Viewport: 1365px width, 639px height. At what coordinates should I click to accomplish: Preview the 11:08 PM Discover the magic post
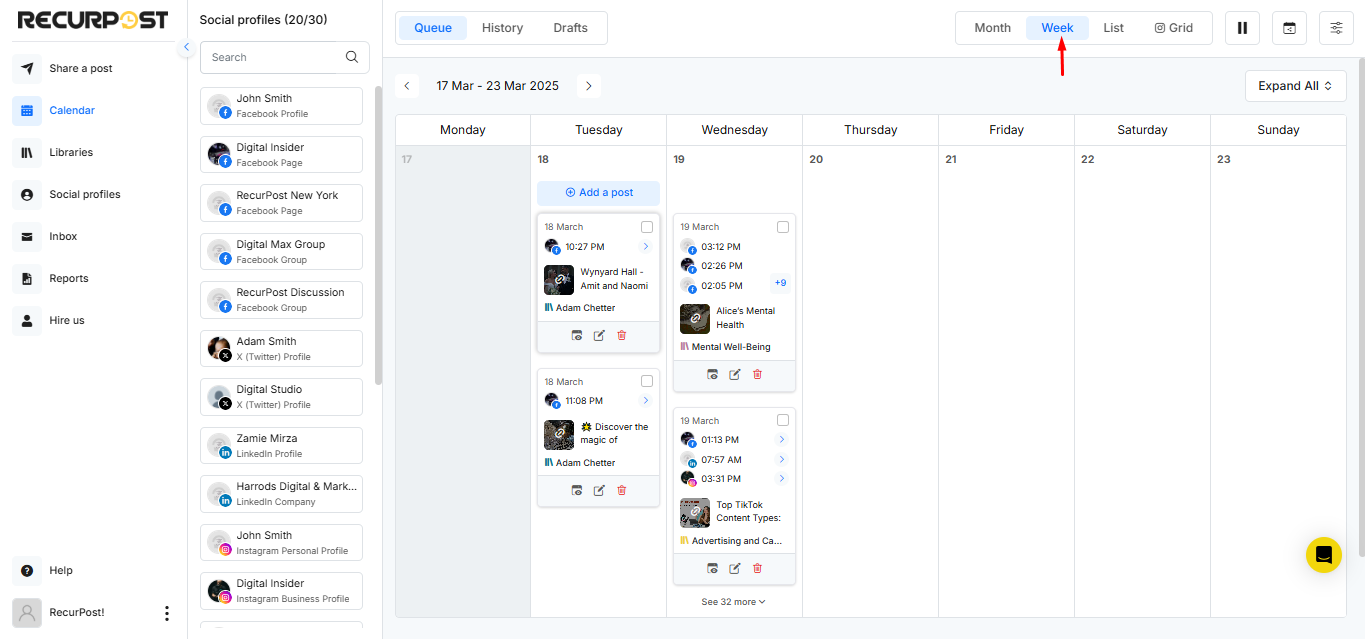click(577, 490)
